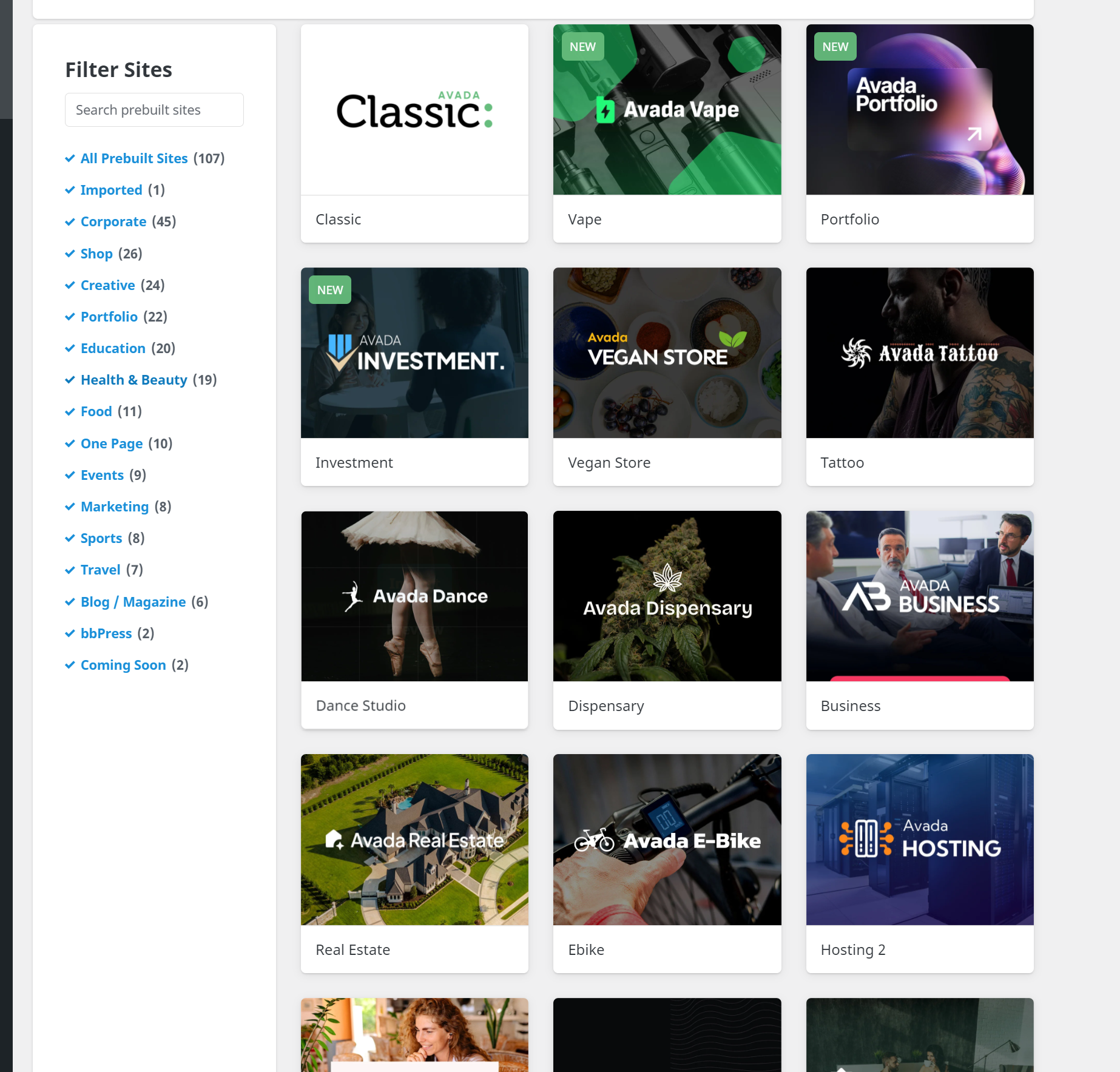Open the Avada Vape site thumbnail
Screen dimensions: 1120x1072
667,110
